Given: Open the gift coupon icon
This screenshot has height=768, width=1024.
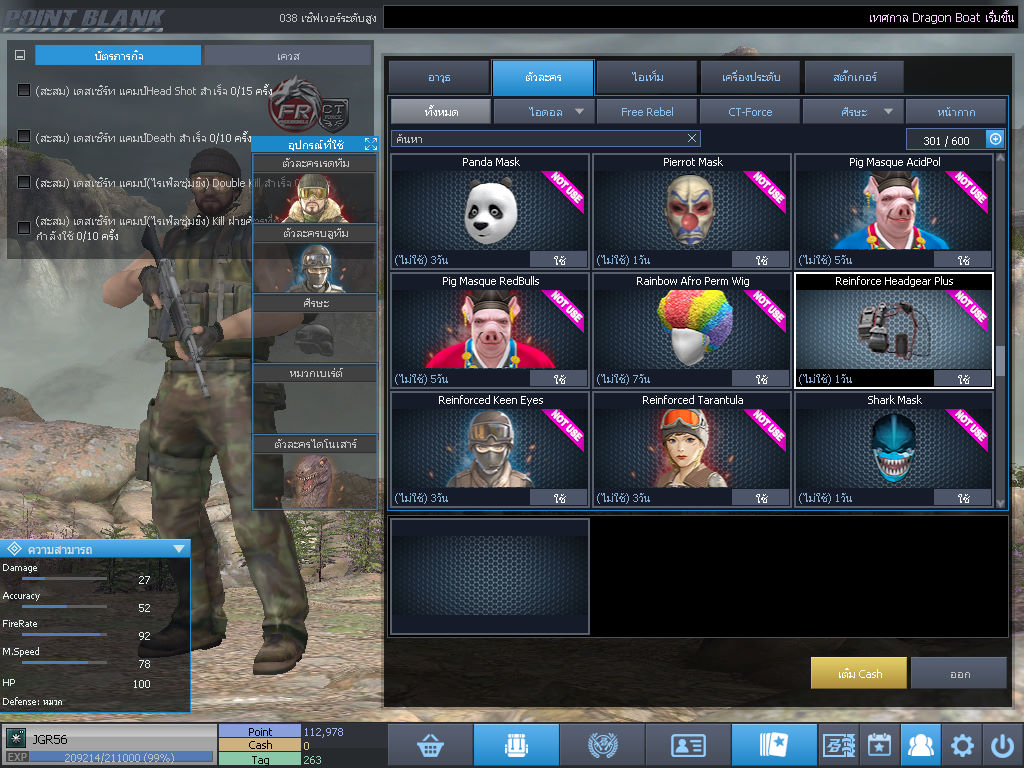Looking at the screenshot, I should pos(839,744).
